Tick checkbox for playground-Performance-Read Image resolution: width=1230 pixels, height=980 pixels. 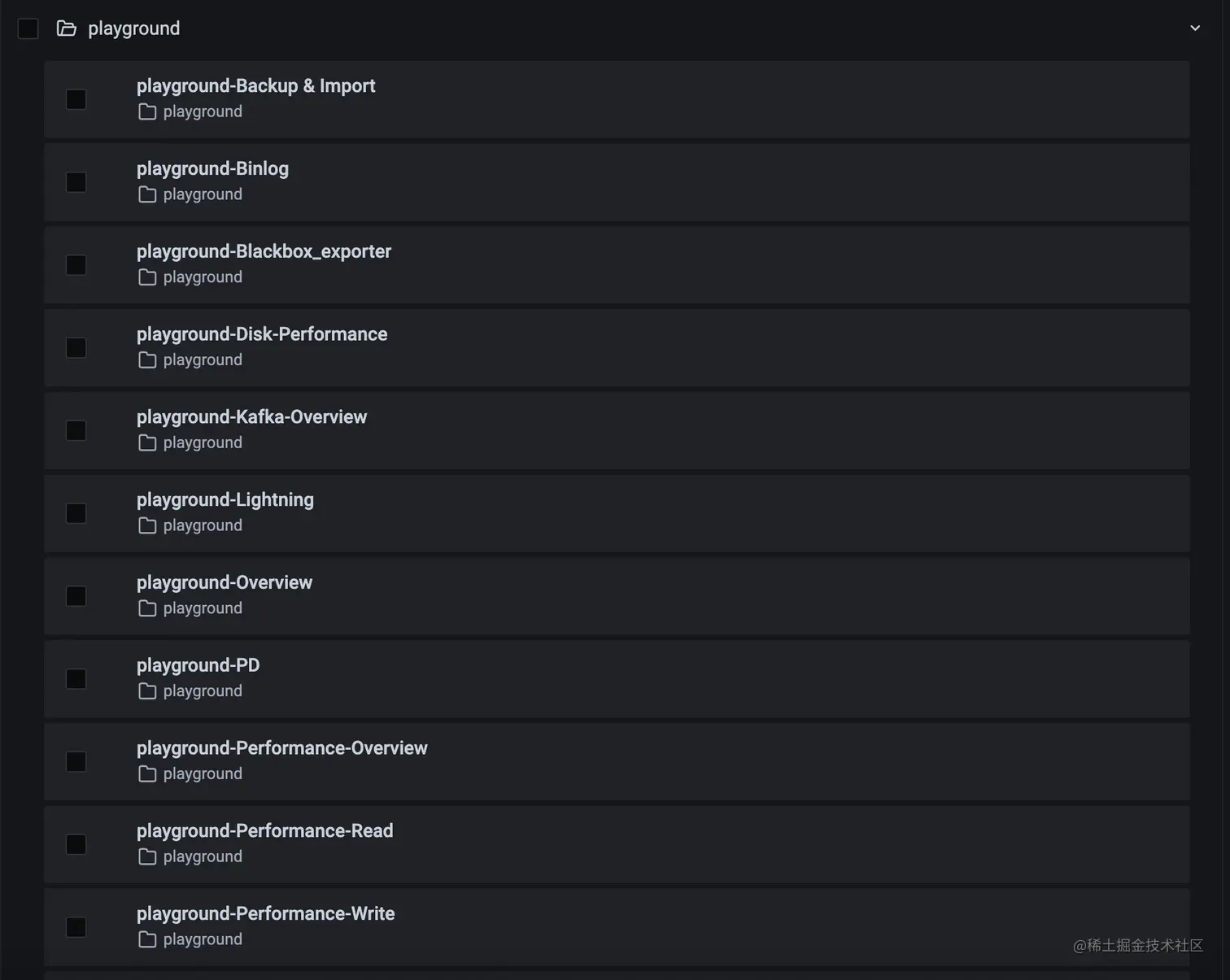point(76,844)
